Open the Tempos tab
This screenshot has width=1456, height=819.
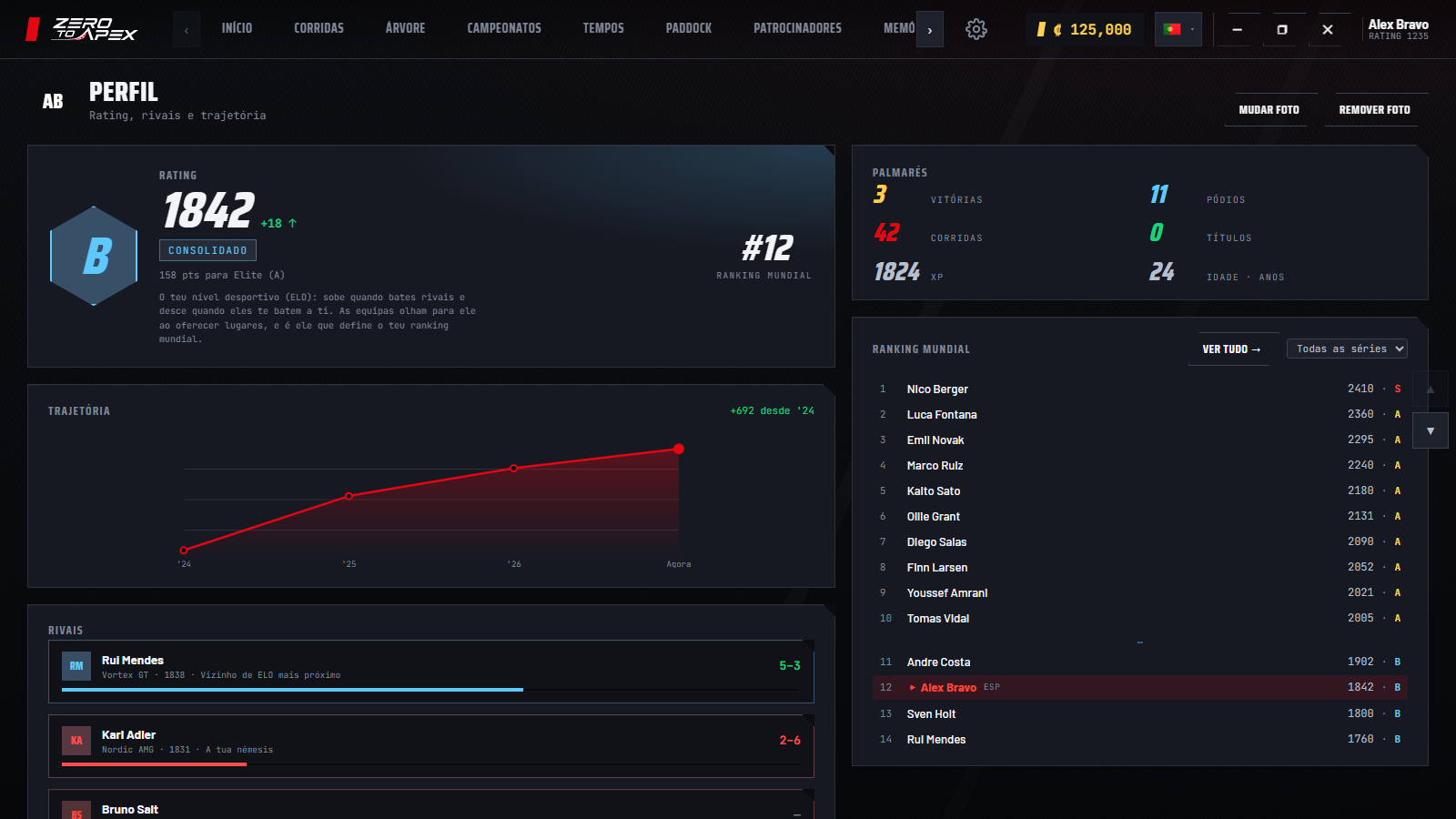(603, 28)
